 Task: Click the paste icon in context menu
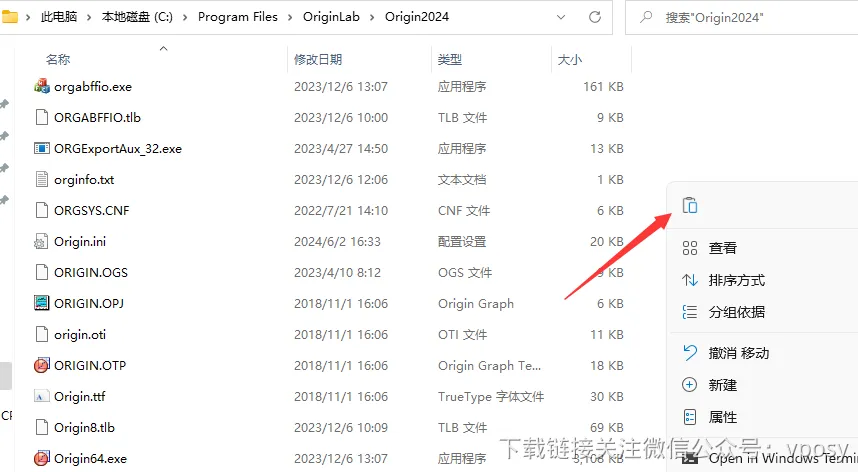pos(689,206)
